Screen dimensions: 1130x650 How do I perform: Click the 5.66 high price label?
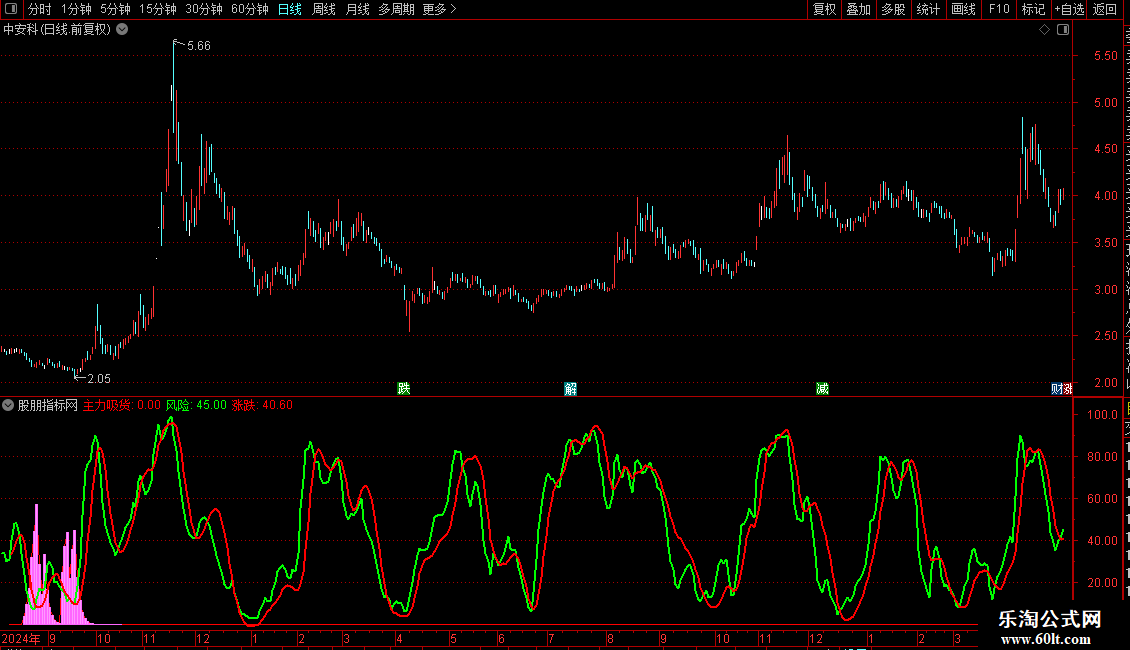click(199, 45)
